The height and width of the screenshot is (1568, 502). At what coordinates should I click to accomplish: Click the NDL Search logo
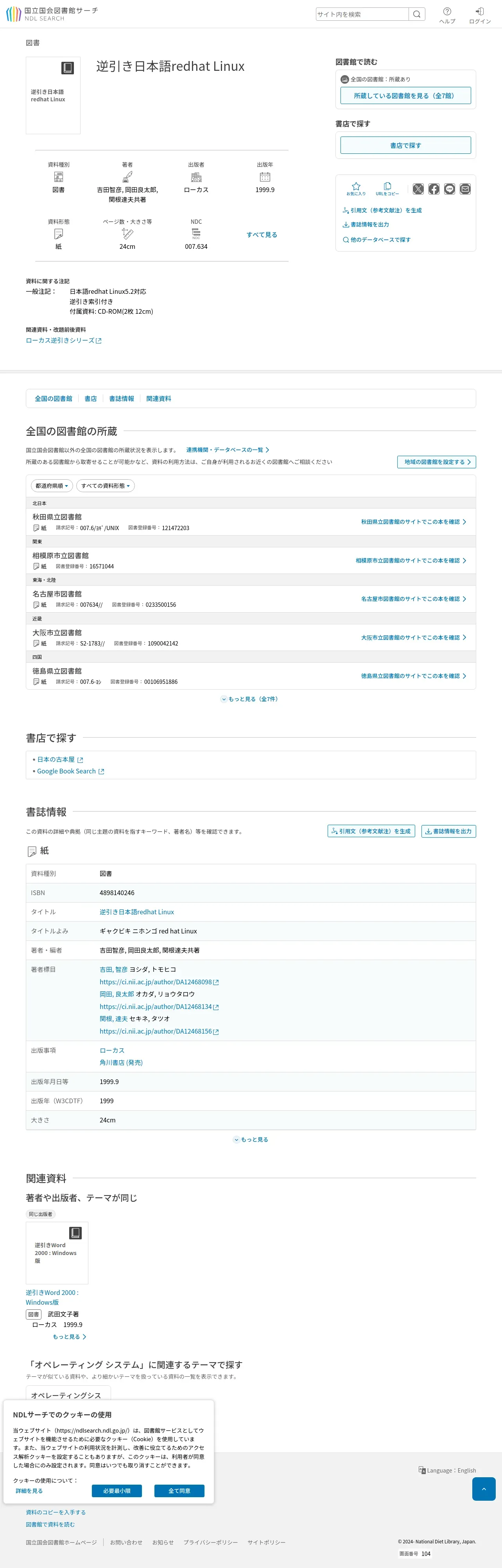[x=52, y=14]
